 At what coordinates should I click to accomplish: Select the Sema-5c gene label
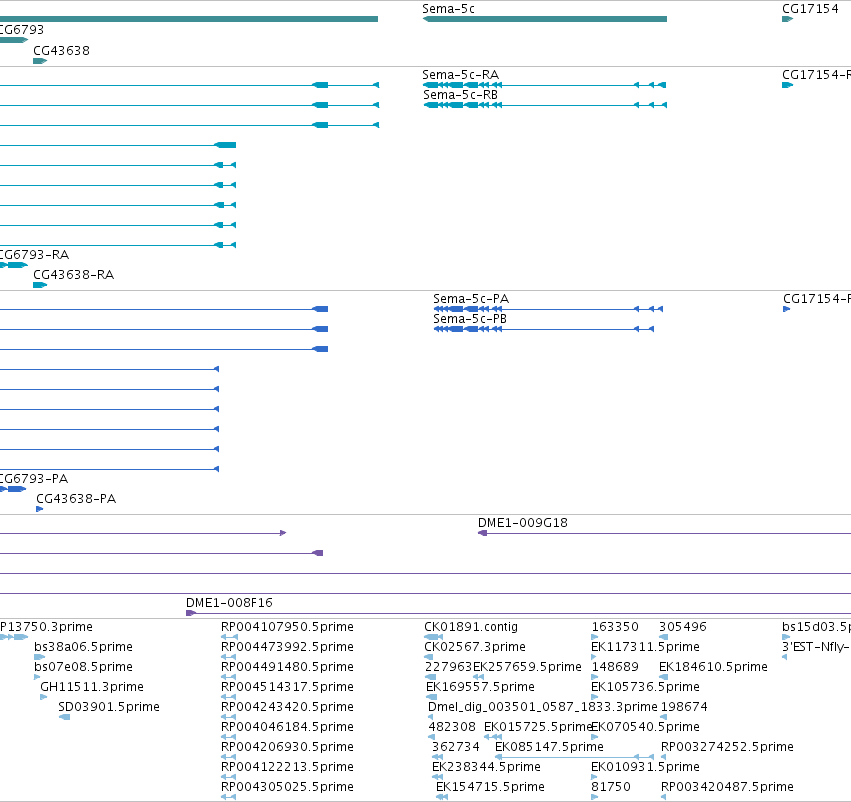coord(448,9)
